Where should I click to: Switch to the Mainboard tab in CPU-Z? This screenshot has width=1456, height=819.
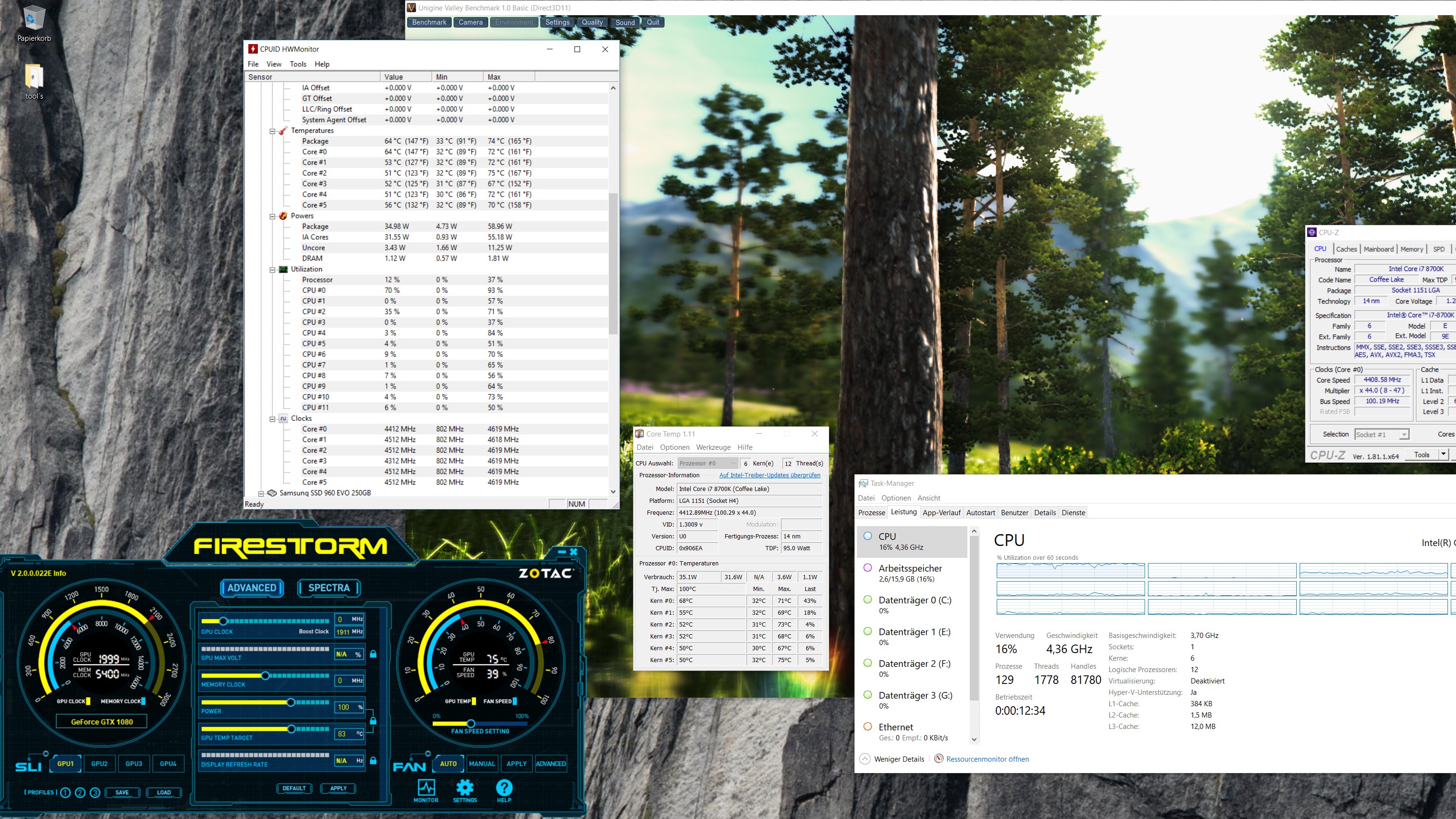click(x=1379, y=249)
